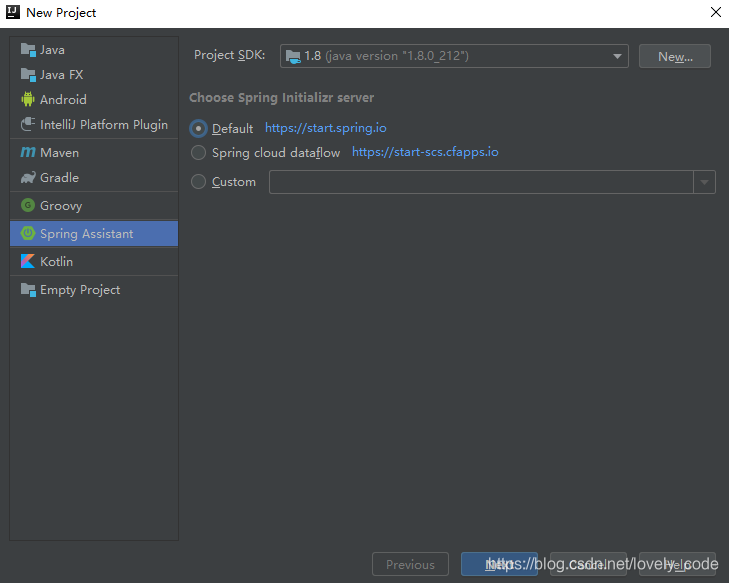Click the Empty Project folder icon

tap(28, 290)
